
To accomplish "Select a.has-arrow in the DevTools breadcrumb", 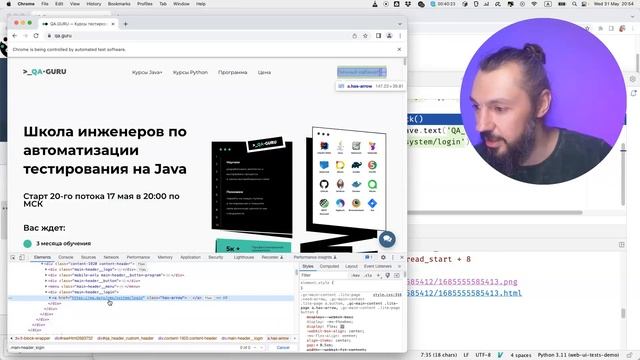I will 278,338.
